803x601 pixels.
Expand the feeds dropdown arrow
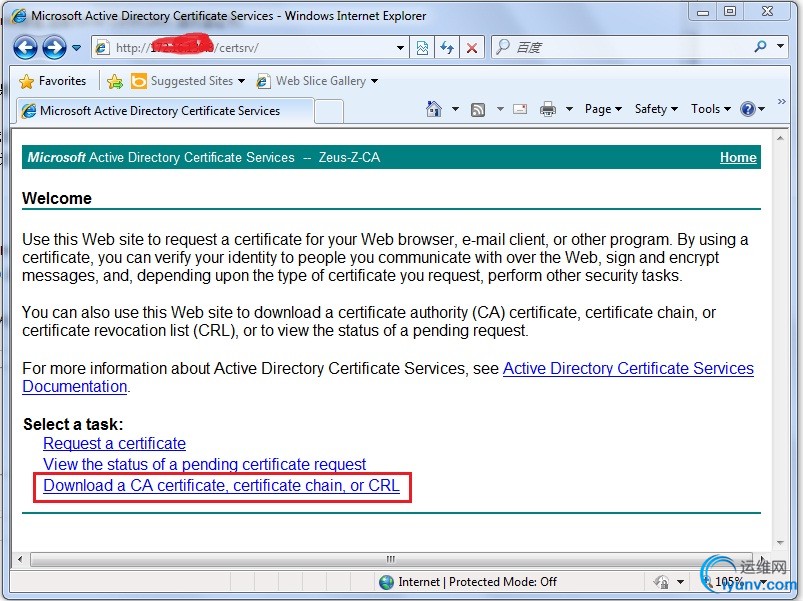[500, 109]
